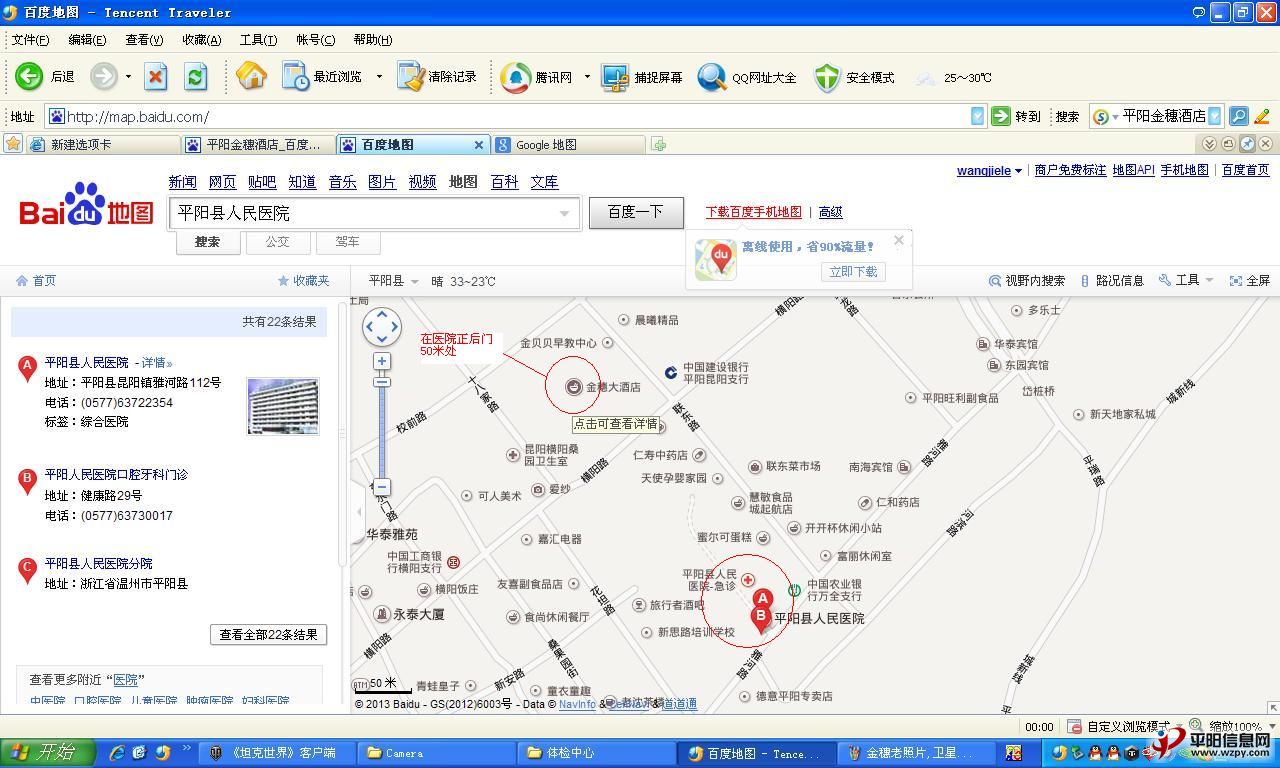Viewport: 1280px width, 768px height.
Task: Stop page loading with red X icon
Action: (156, 77)
